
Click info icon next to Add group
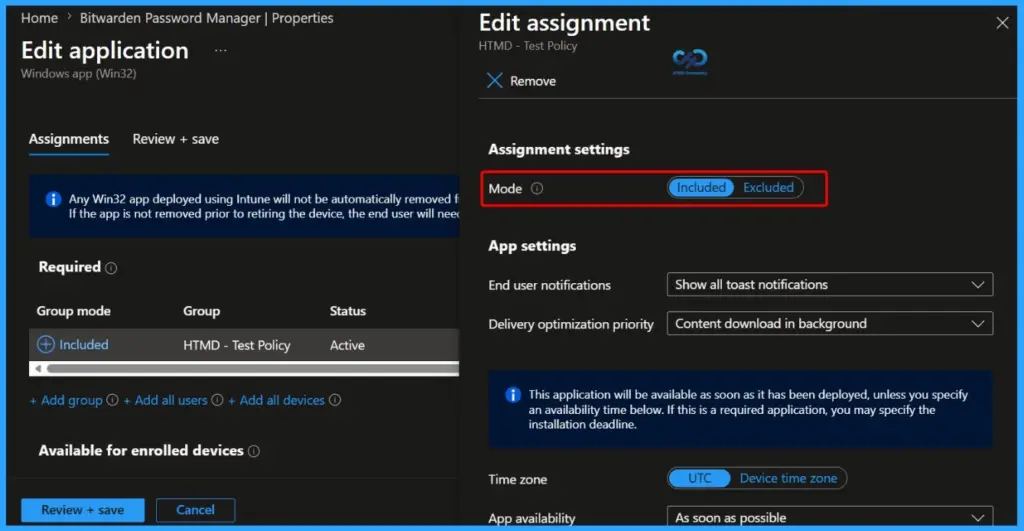click(112, 400)
